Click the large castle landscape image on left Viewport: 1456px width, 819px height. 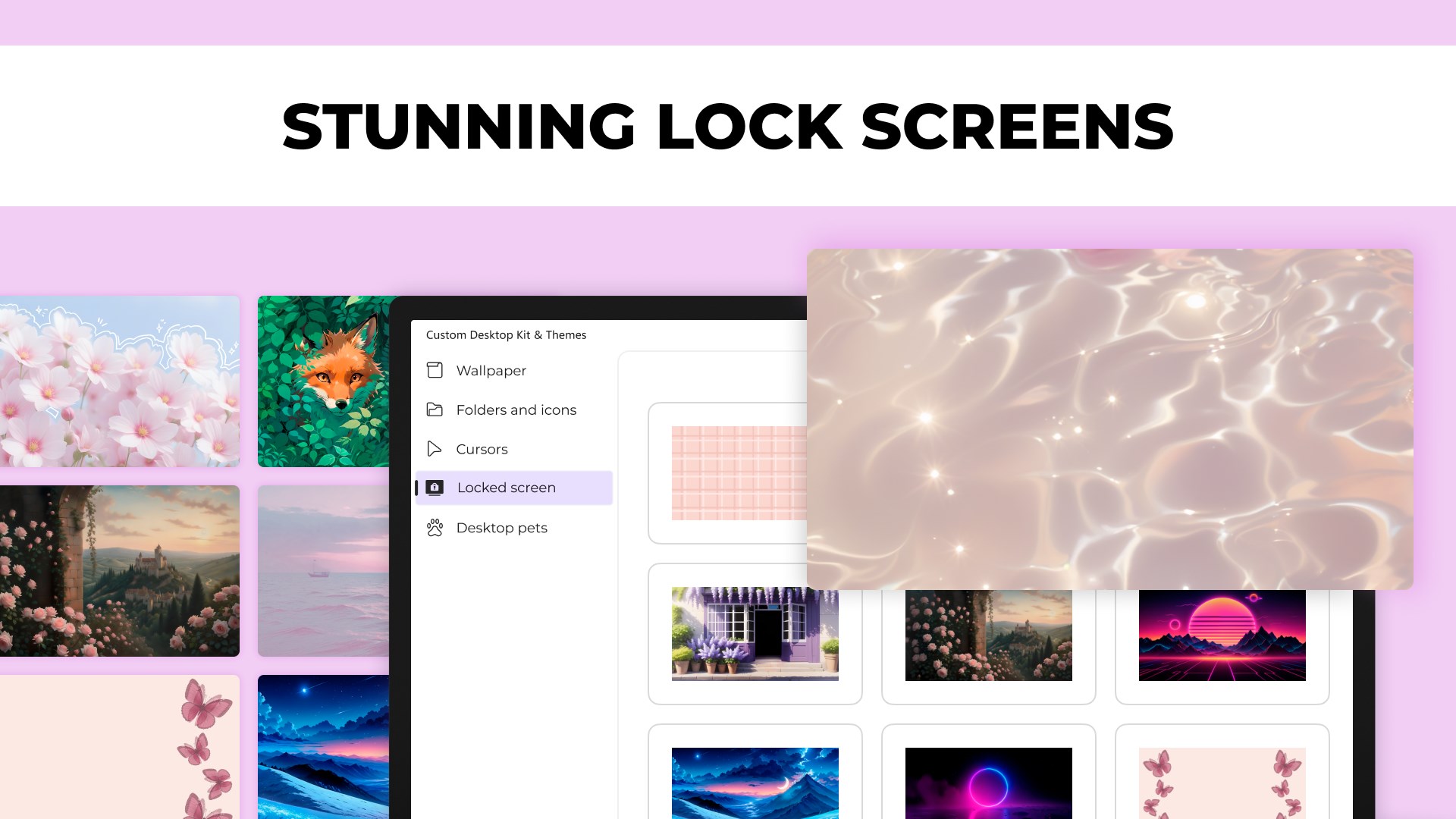[x=120, y=571]
